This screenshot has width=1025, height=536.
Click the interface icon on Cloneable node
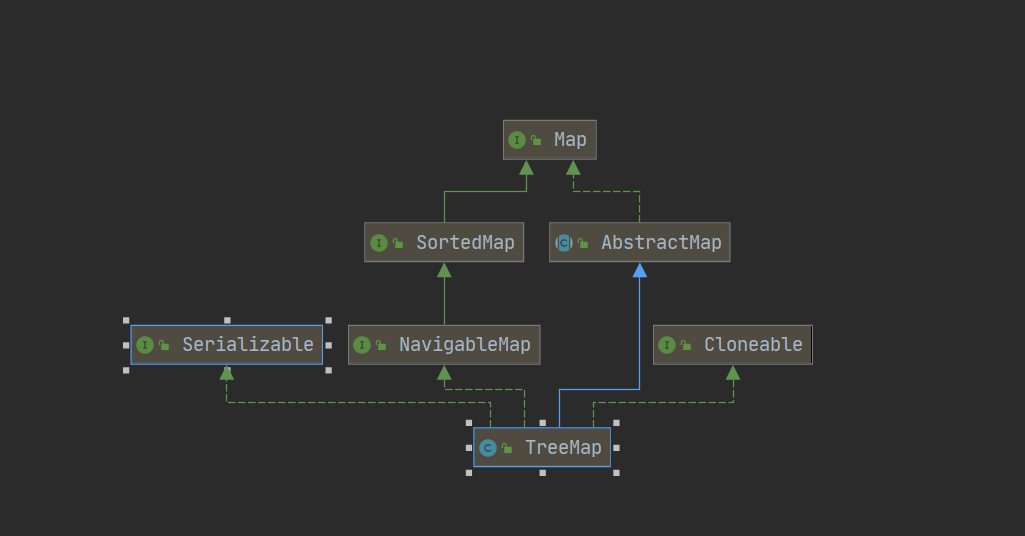(667, 345)
